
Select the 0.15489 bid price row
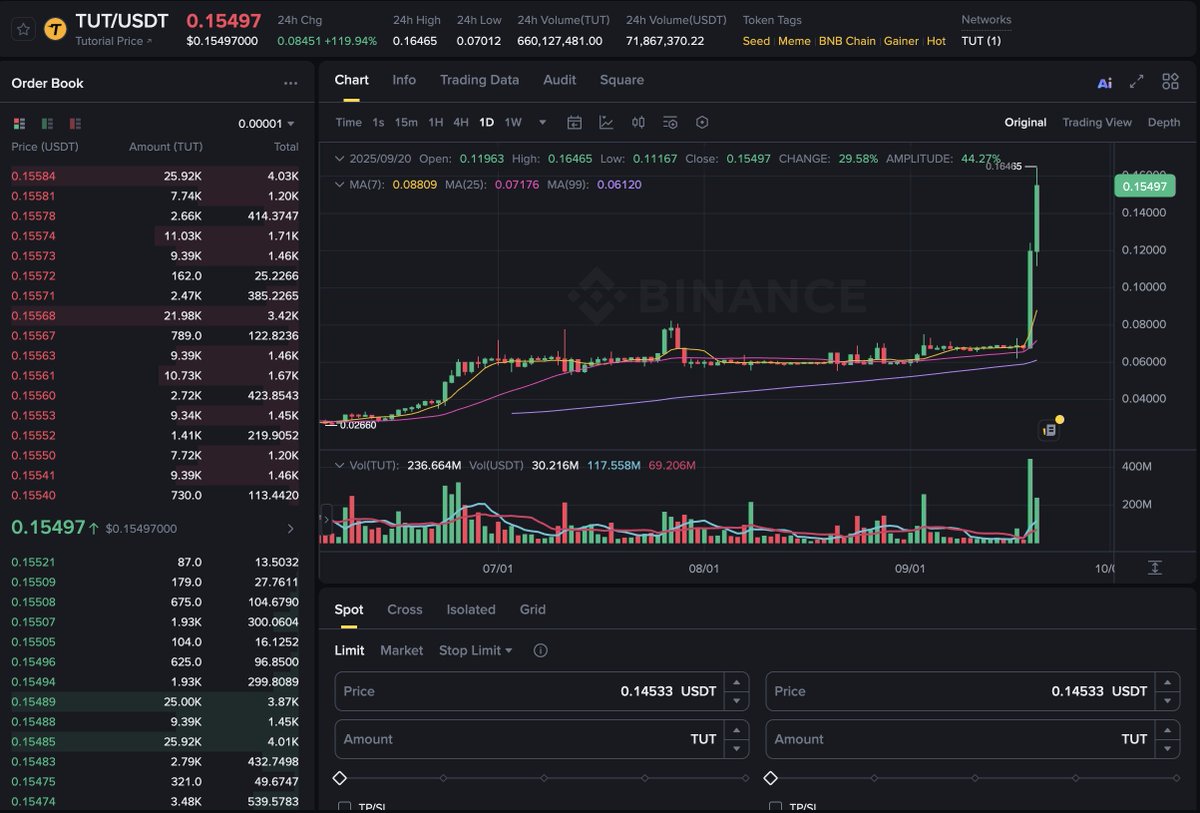[155, 702]
